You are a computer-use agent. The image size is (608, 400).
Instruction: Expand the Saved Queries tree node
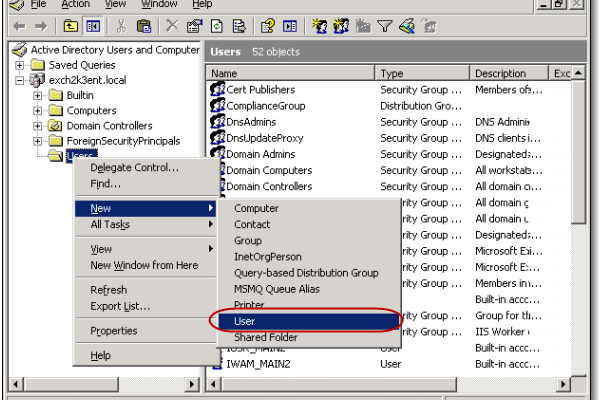(21, 64)
